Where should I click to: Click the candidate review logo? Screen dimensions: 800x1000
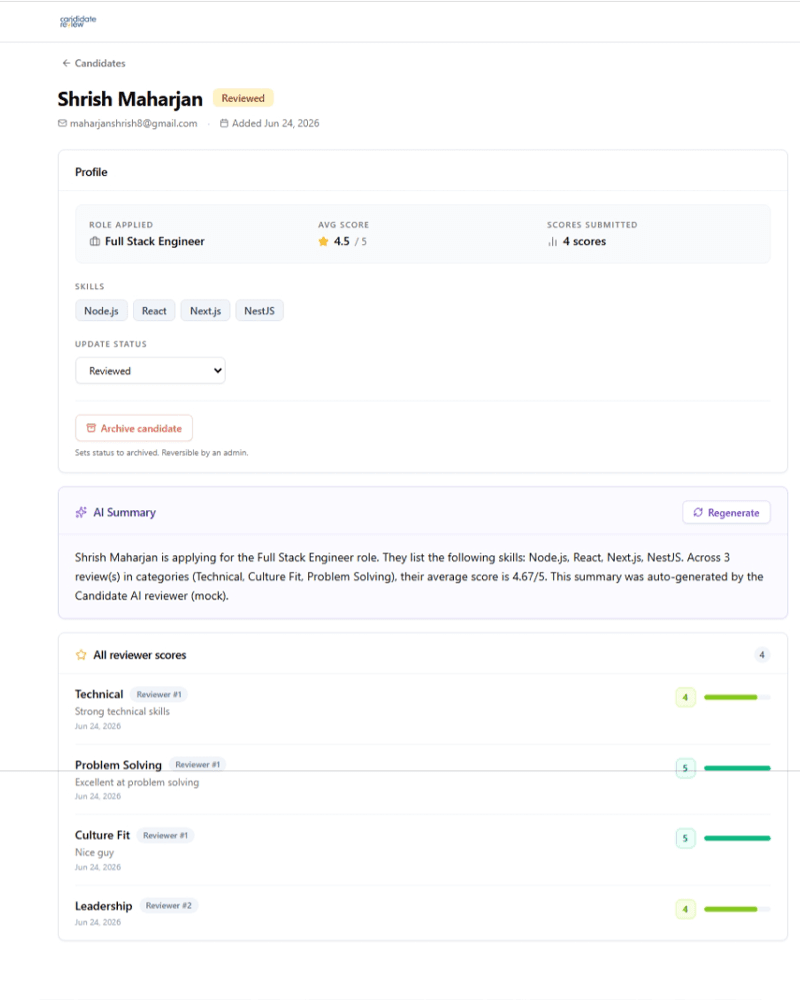click(78, 20)
